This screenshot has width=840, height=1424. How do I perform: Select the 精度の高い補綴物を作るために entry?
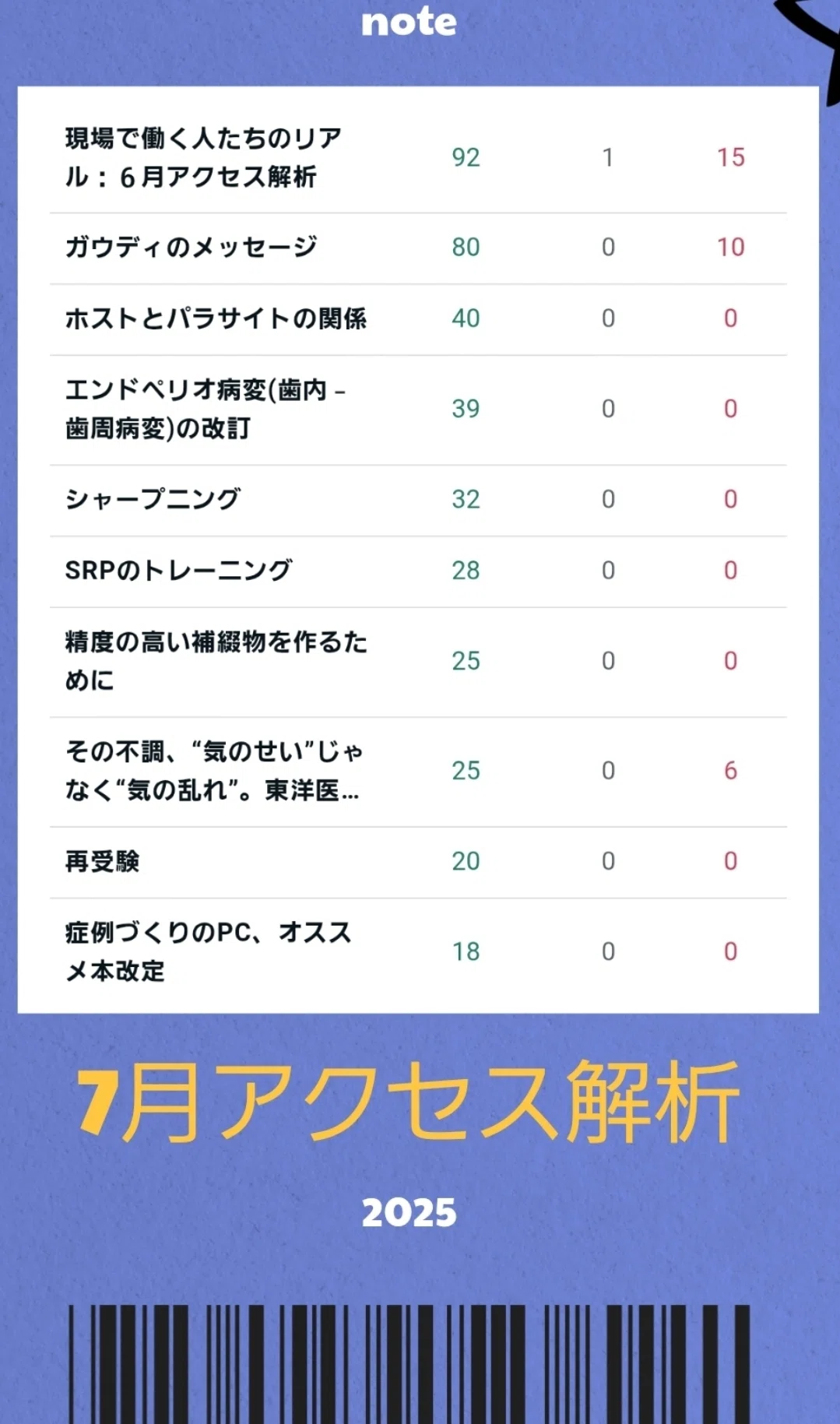pos(216,661)
